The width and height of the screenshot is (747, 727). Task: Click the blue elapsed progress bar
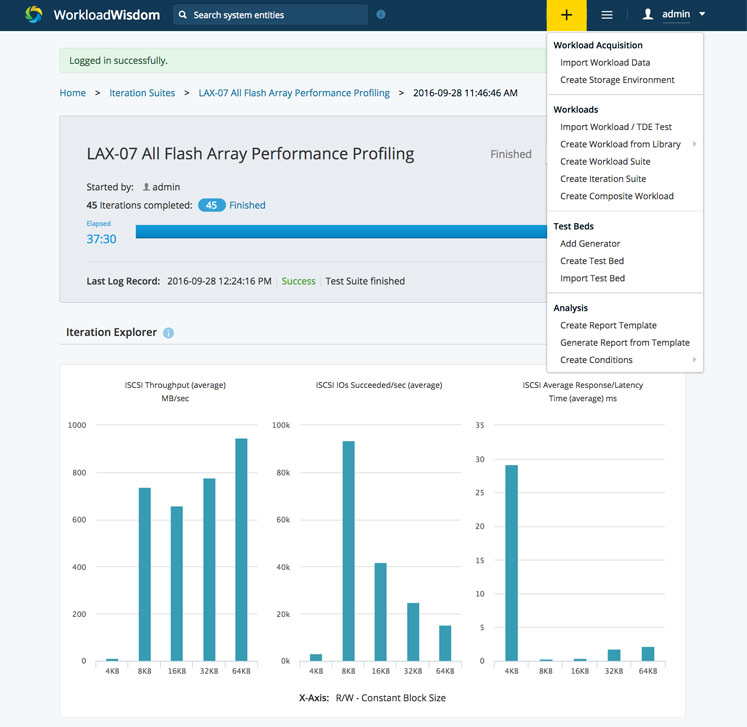340,232
